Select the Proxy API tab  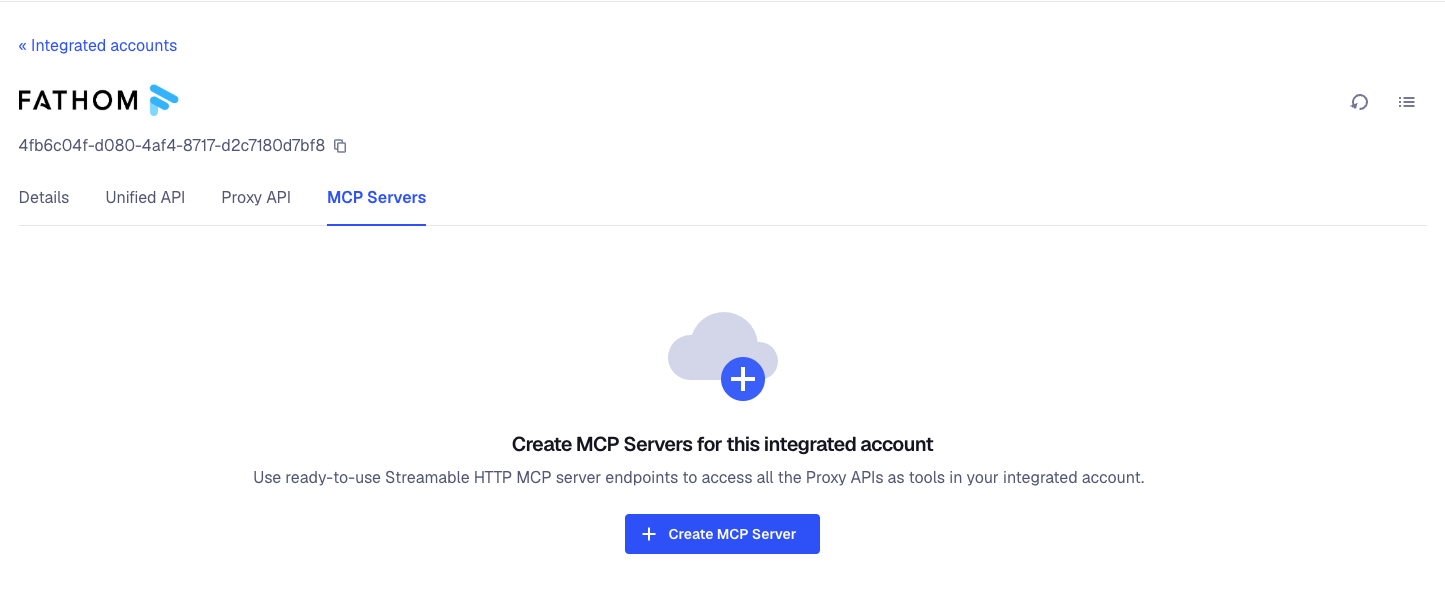[x=256, y=197]
